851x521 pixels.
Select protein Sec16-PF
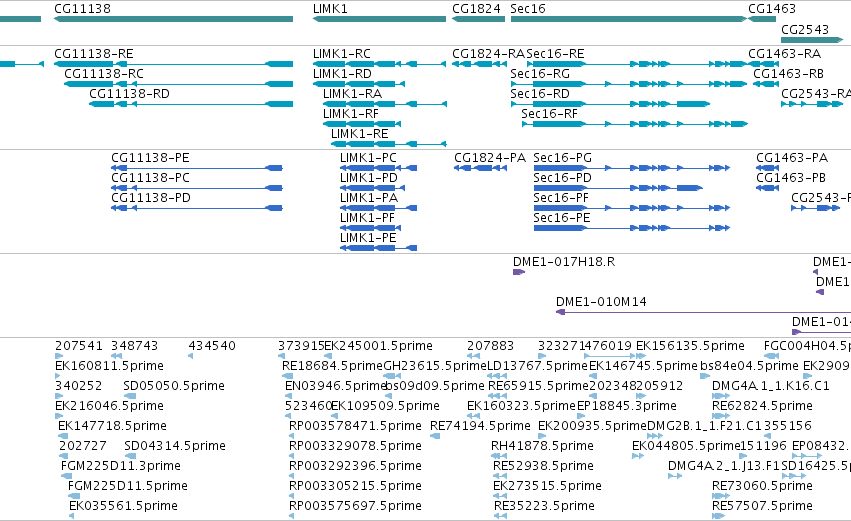[x=561, y=198]
